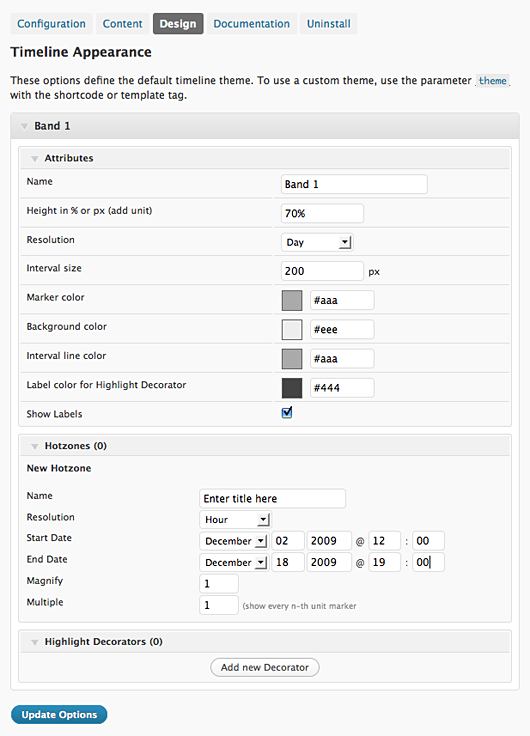Screen dimensions: 530x736
Task: Toggle the Show Labels checkbox
Action: tap(287, 413)
